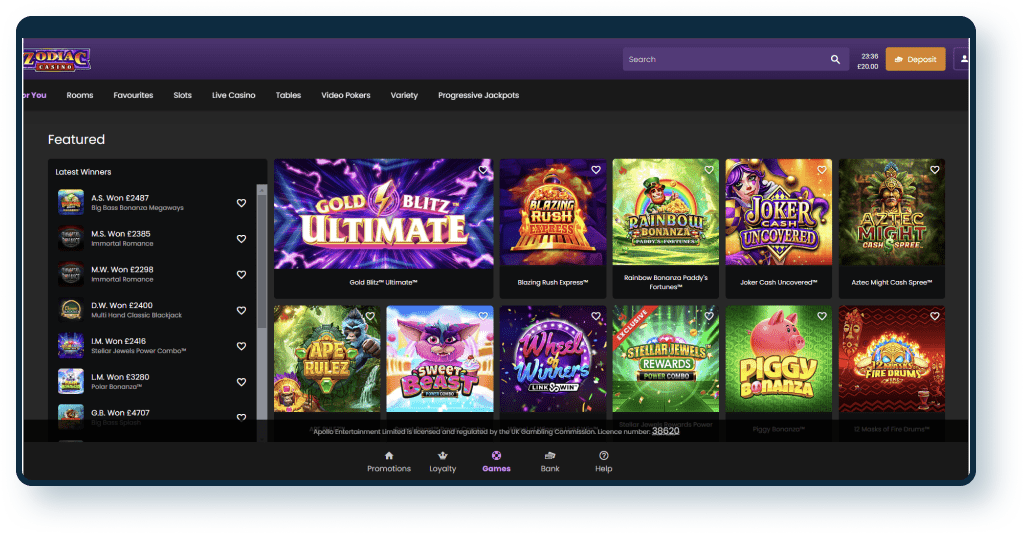This screenshot has height=534, width=1024.
Task: Click Multi Hand Classic Blackjack icon
Action: pyautogui.click(x=71, y=310)
